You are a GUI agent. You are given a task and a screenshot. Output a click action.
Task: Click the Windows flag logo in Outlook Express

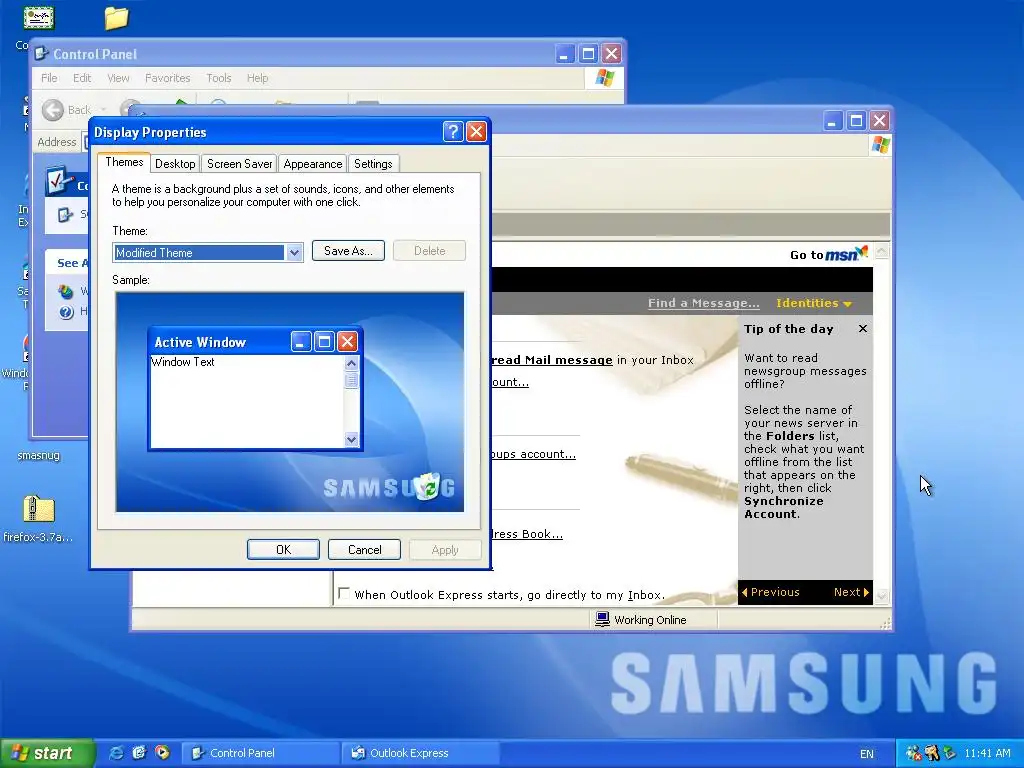click(x=880, y=145)
